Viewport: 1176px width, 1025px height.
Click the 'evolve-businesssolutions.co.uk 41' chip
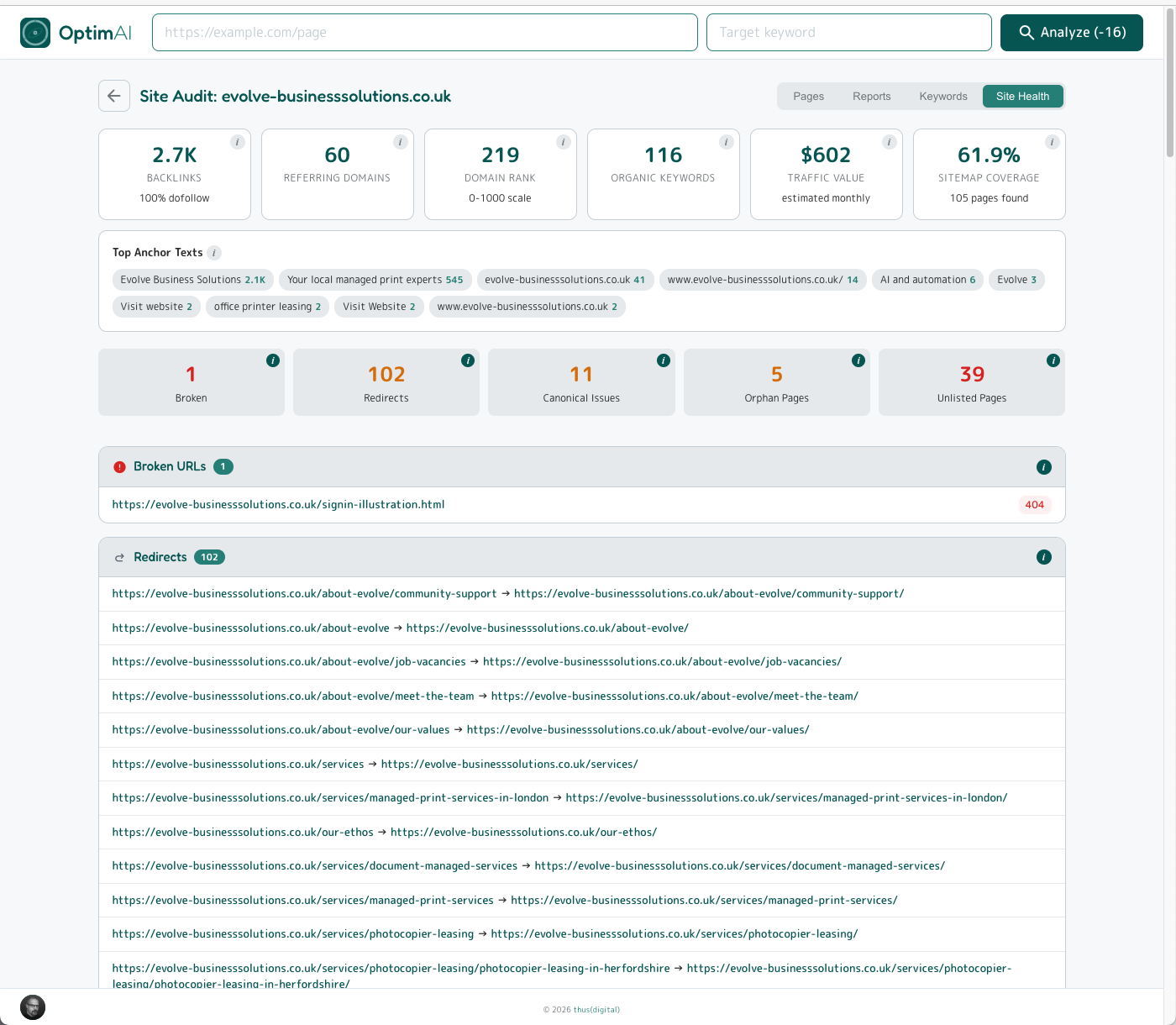coord(565,280)
